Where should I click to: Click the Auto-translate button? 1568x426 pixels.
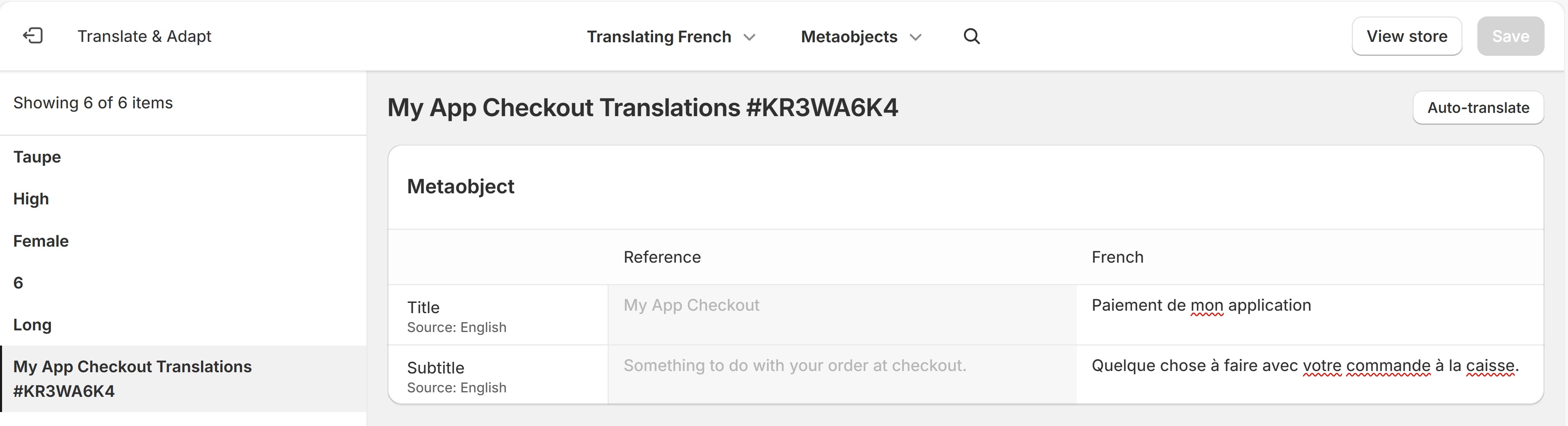tap(1479, 108)
